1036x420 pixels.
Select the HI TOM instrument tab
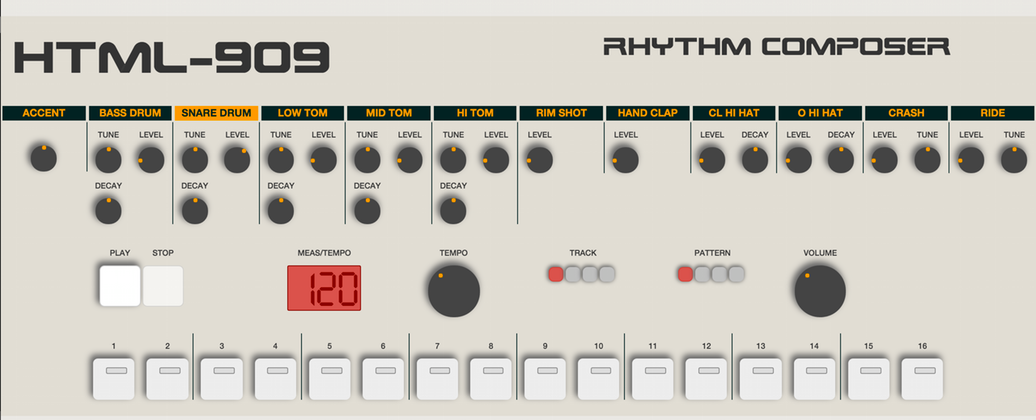point(475,113)
